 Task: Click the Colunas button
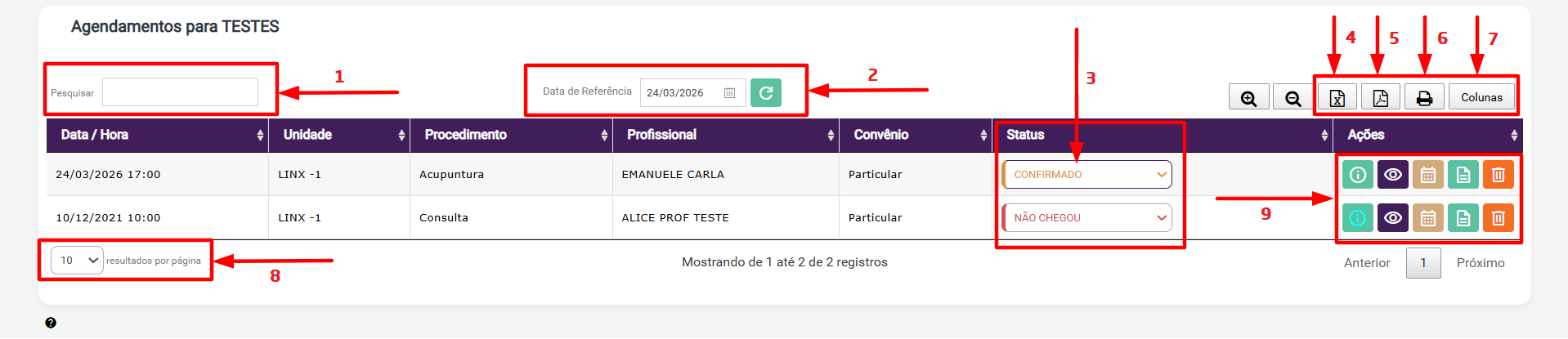point(1481,98)
